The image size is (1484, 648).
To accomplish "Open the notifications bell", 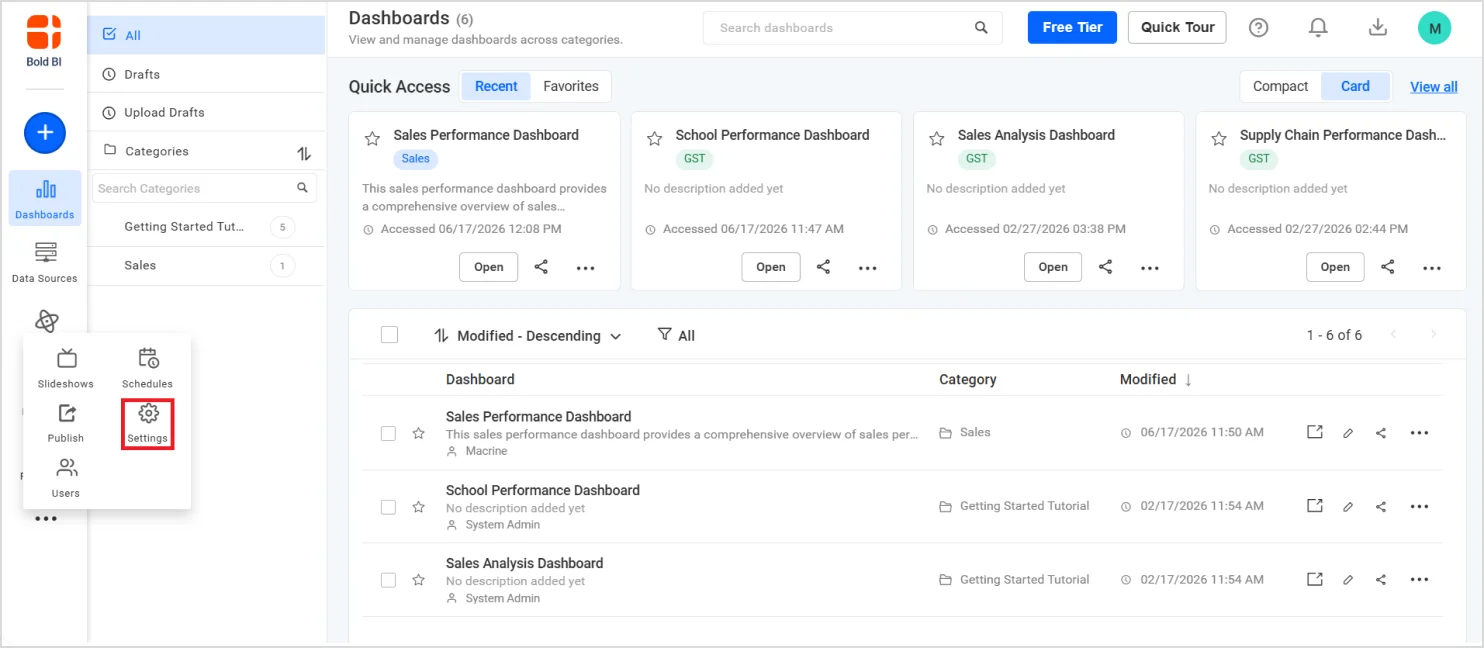I will pyautogui.click(x=1318, y=28).
